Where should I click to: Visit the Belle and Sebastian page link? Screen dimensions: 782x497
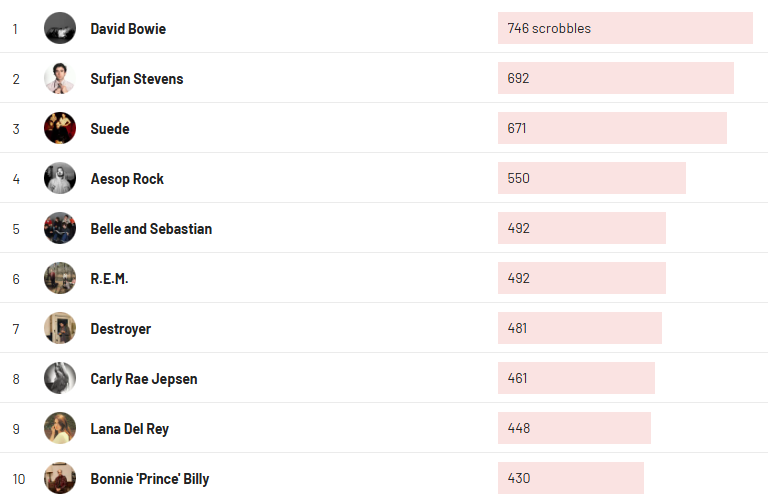[151, 229]
